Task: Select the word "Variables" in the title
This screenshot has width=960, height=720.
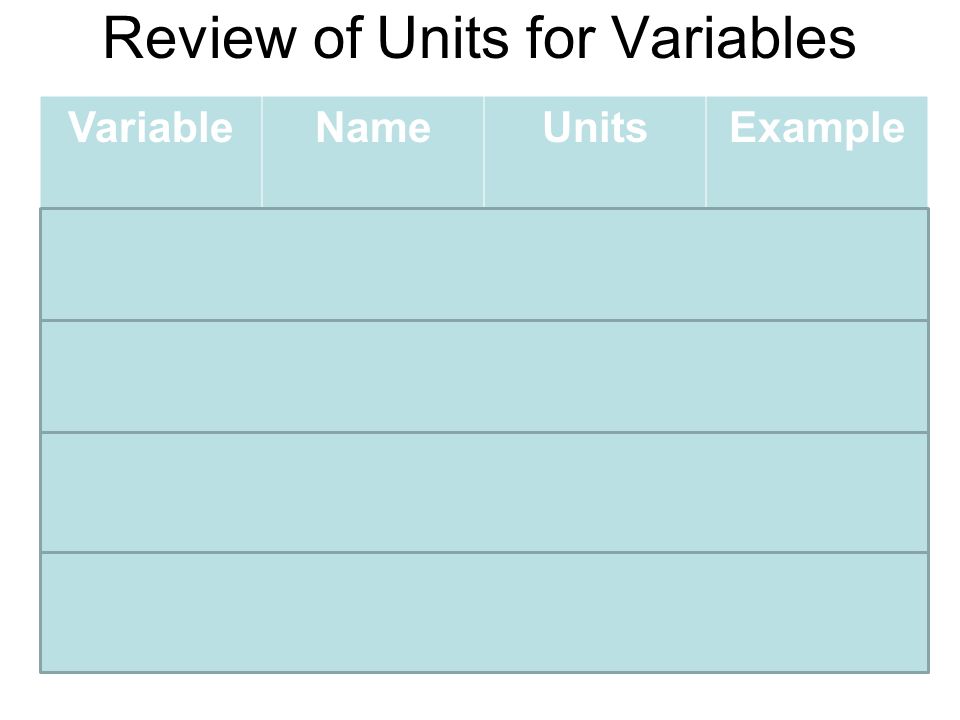Action: [733, 38]
